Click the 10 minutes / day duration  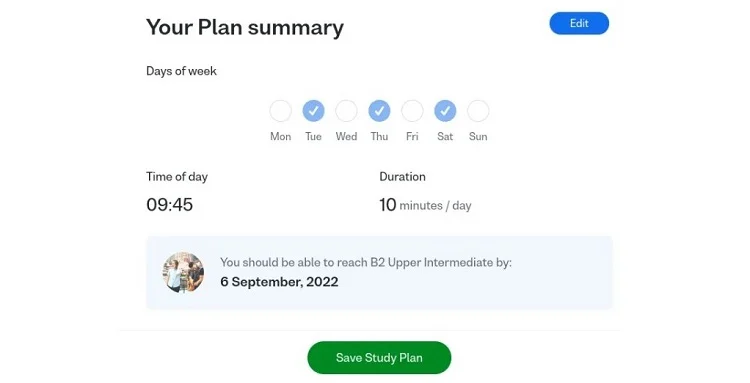pyautogui.click(x=425, y=205)
